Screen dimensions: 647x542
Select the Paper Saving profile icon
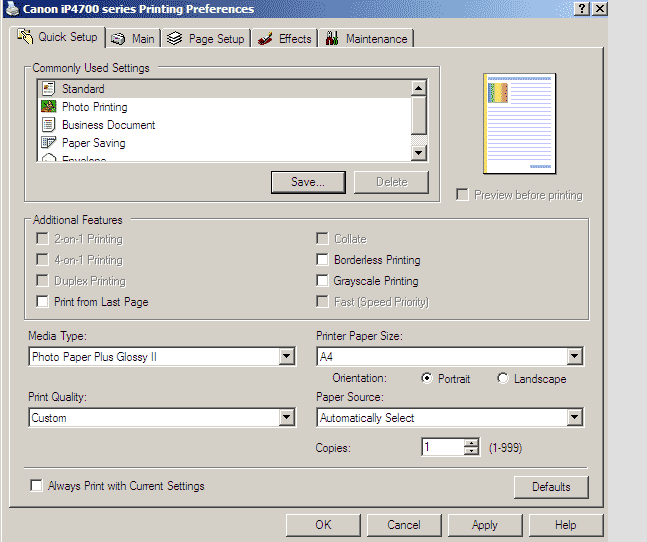(x=47, y=143)
